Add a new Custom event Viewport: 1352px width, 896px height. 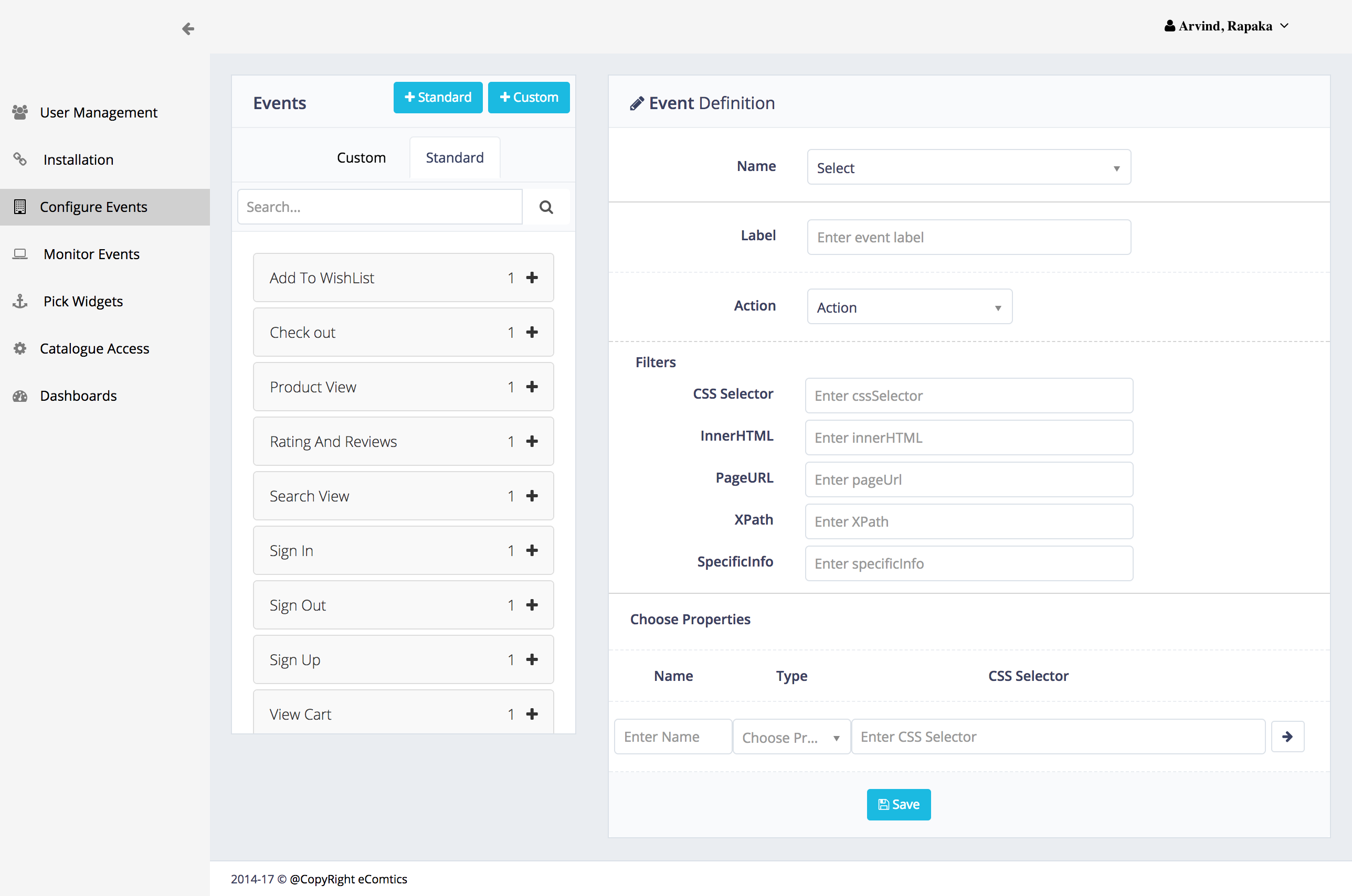click(x=529, y=97)
